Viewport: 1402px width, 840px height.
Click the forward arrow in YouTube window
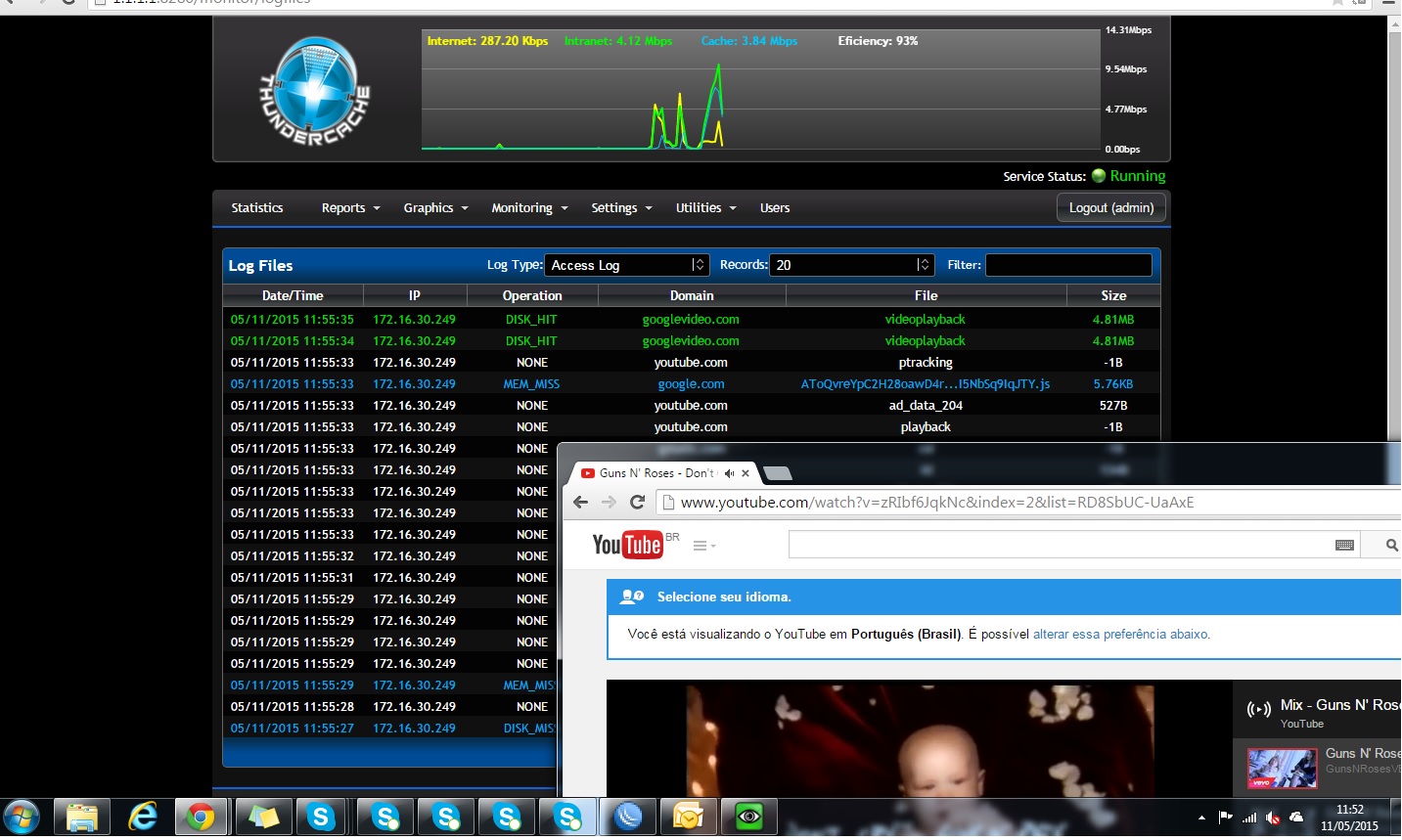click(x=609, y=502)
